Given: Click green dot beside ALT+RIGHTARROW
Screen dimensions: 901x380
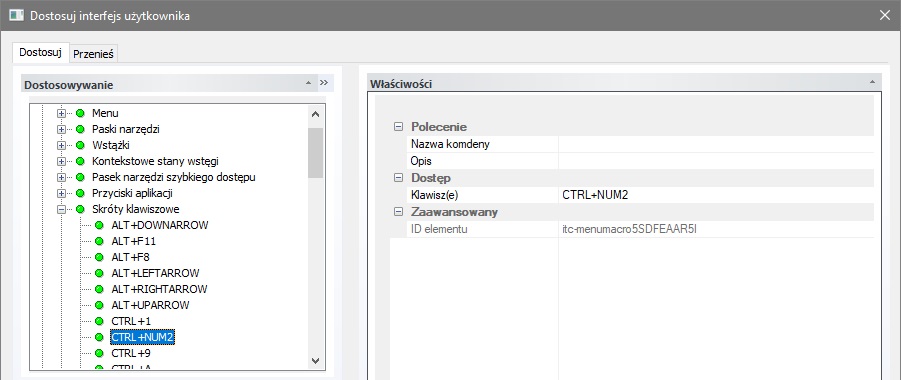Looking at the screenshot, I should pyautogui.click(x=99, y=289).
